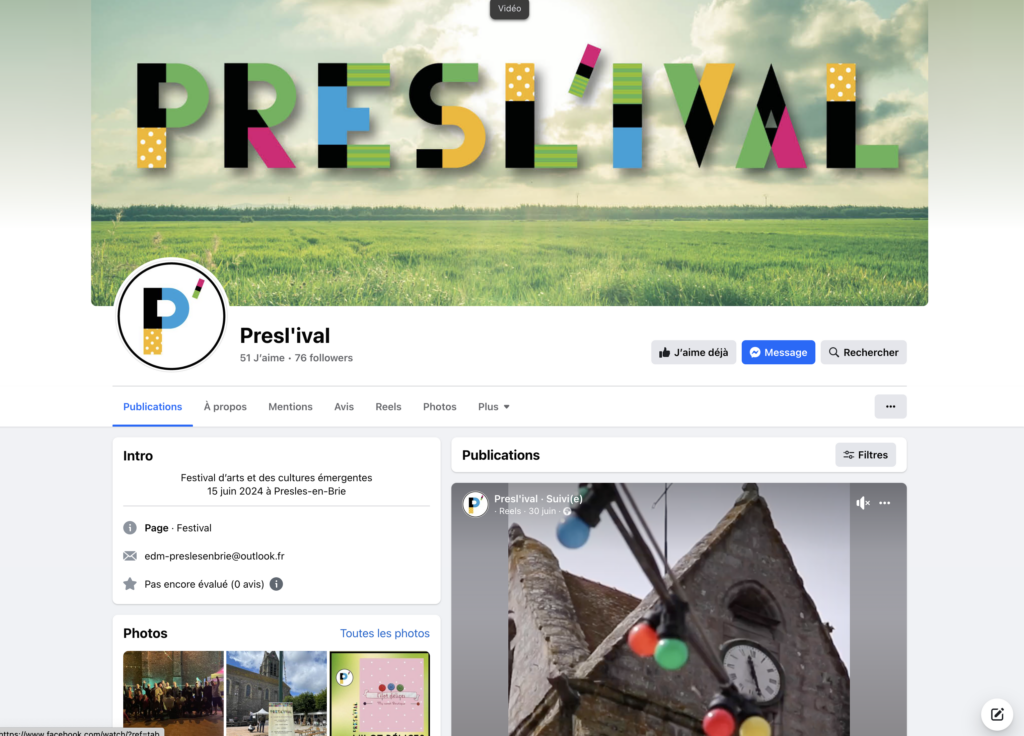
Task: Click the post author avatar in reel
Action: [475, 504]
